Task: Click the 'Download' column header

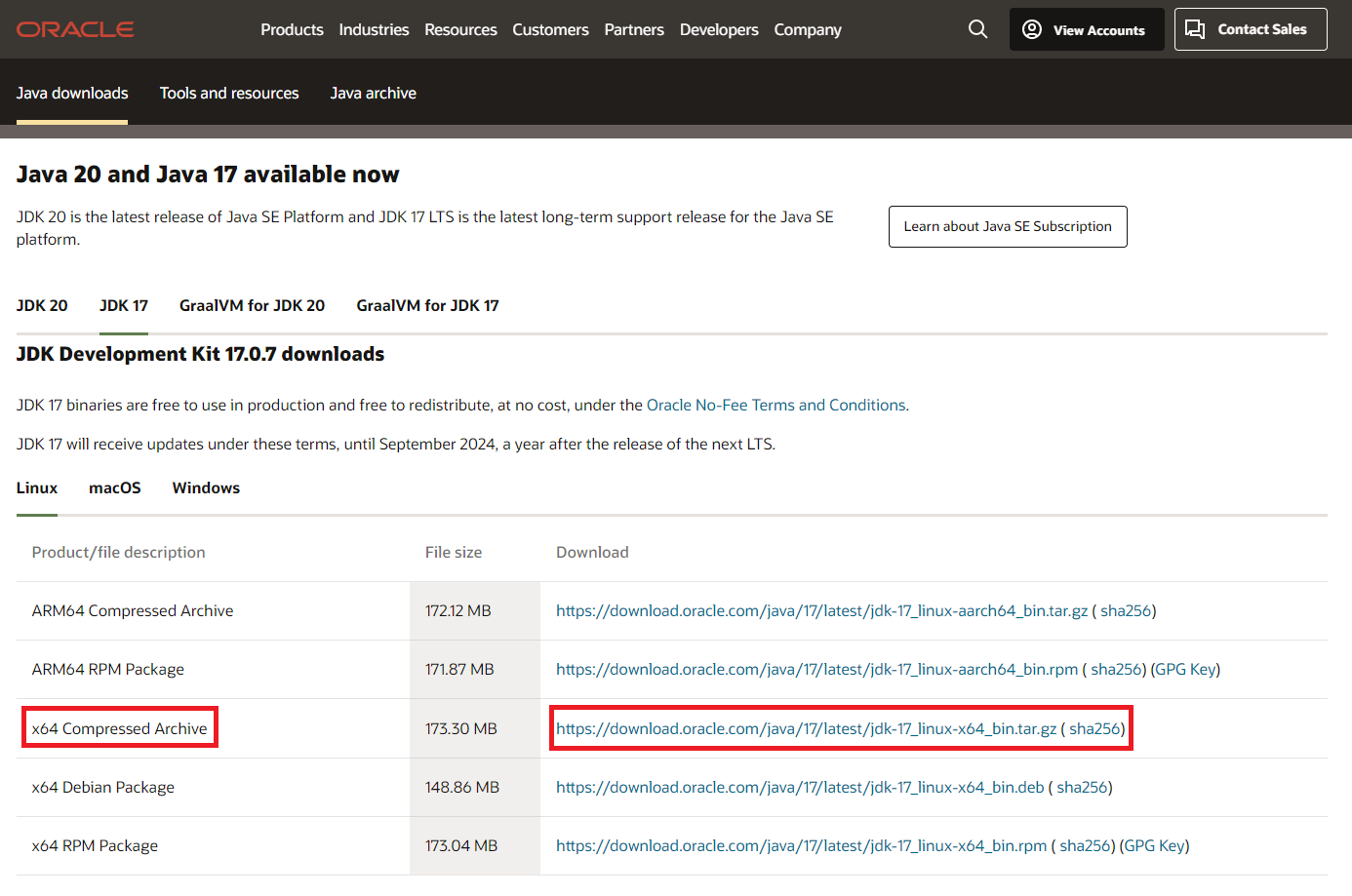Action: (592, 552)
